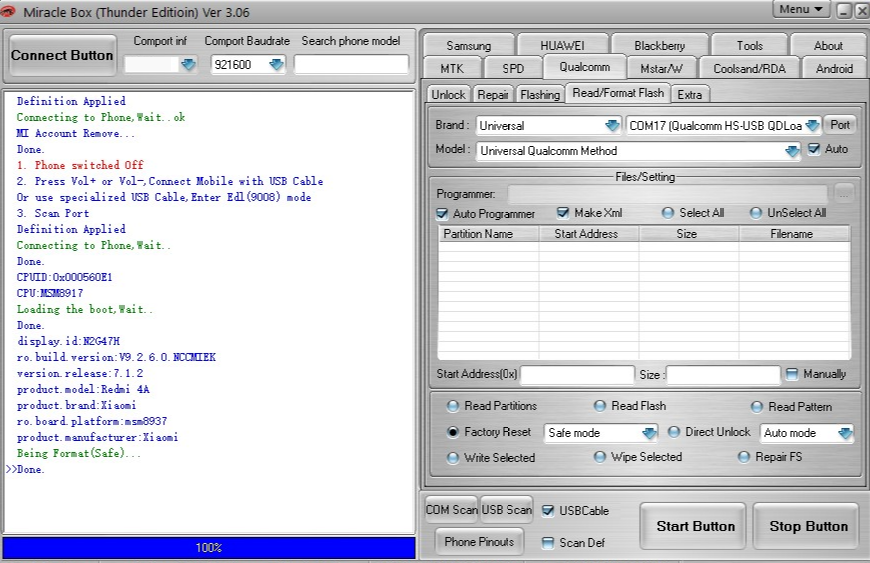Click the Programmer file path field
This screenshot has height=563, width=870.
(x=667, y=194)
